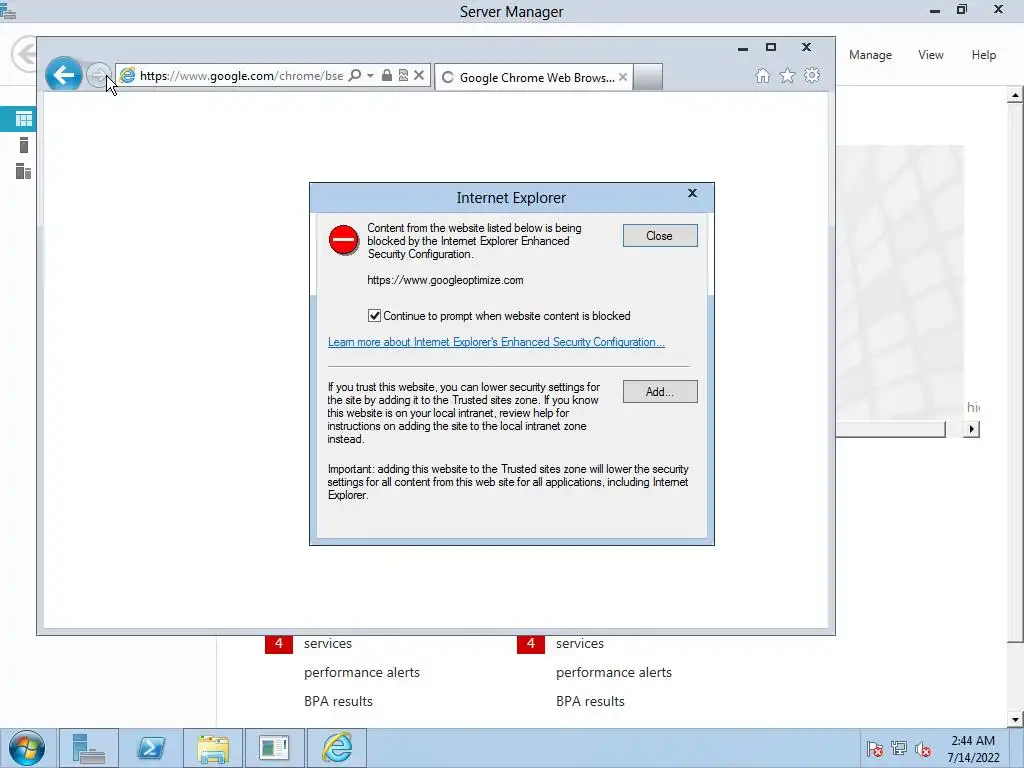The image size is (1024, 768).
Task: Open Internet Explorer Tools gear menu
Action: 812,76
